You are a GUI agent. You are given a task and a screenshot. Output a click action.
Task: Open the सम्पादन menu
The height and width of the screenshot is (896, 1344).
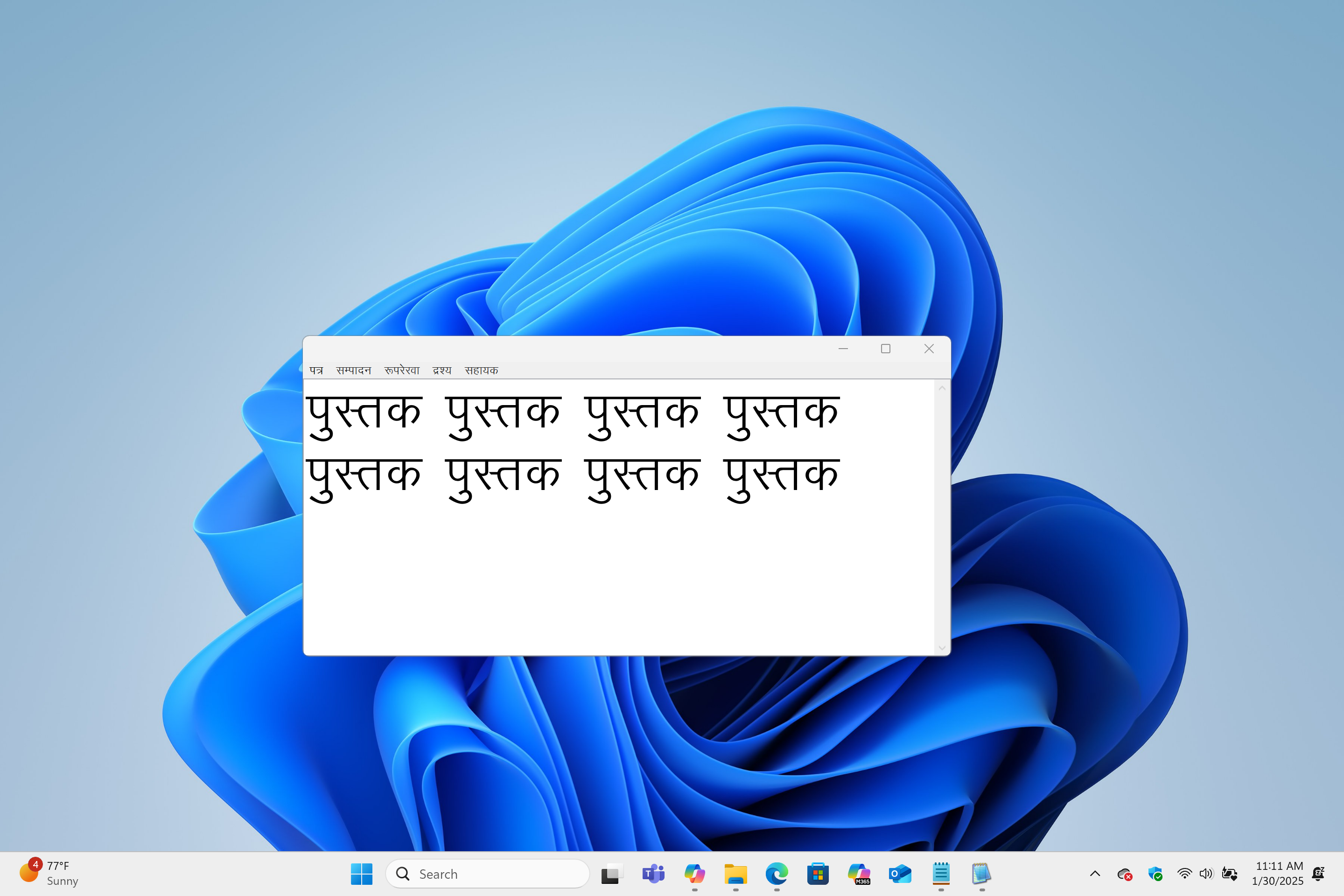pyautogui.click(x=353, y=370)
